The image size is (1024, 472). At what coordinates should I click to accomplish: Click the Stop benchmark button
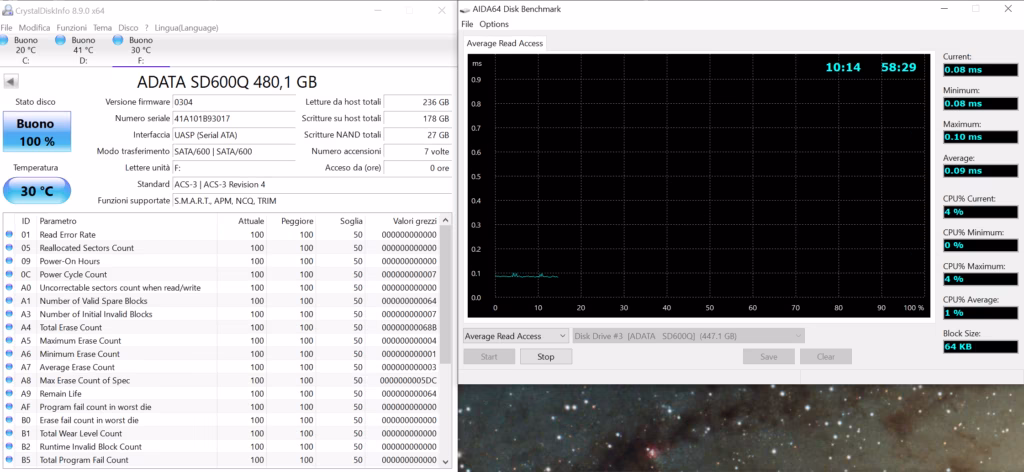pos(546,356)
